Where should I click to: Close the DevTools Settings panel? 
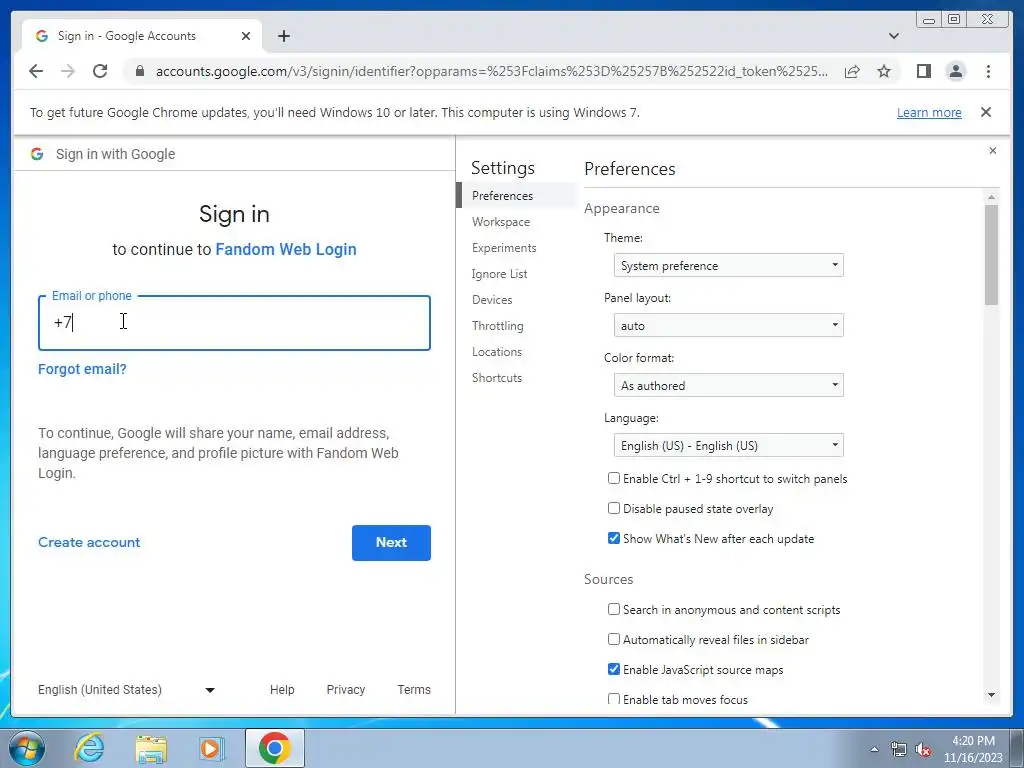coord(993,151)
